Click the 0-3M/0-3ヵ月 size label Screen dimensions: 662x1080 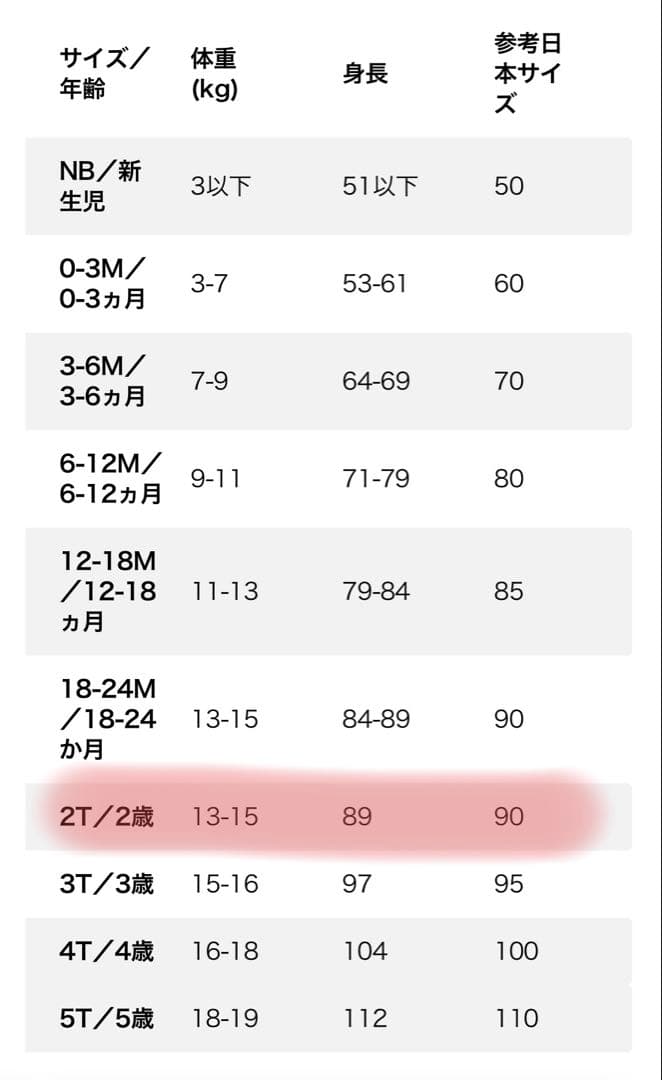tap(102, 284)
